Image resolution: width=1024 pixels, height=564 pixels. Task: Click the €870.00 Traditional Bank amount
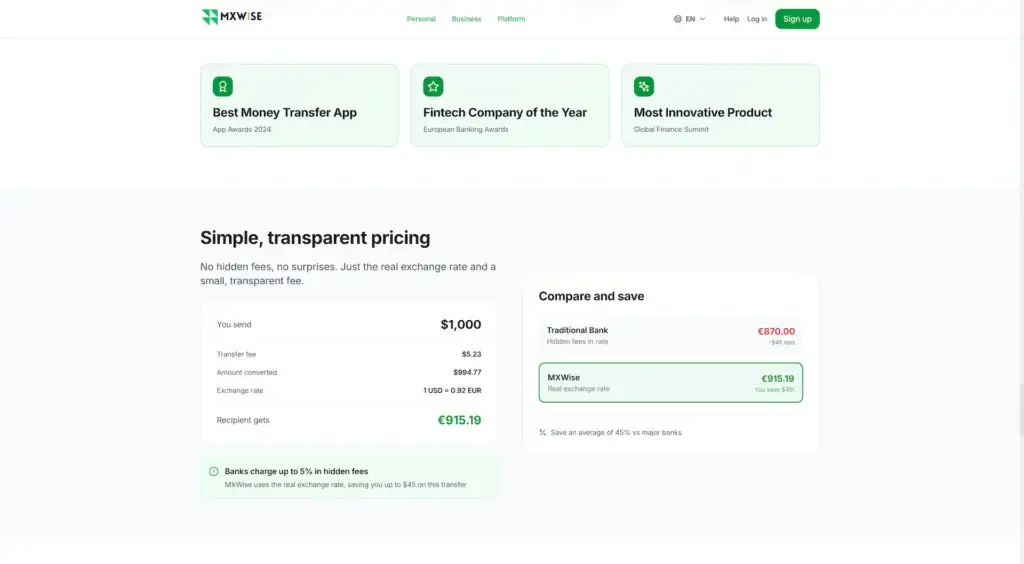(x=776, y=332)
